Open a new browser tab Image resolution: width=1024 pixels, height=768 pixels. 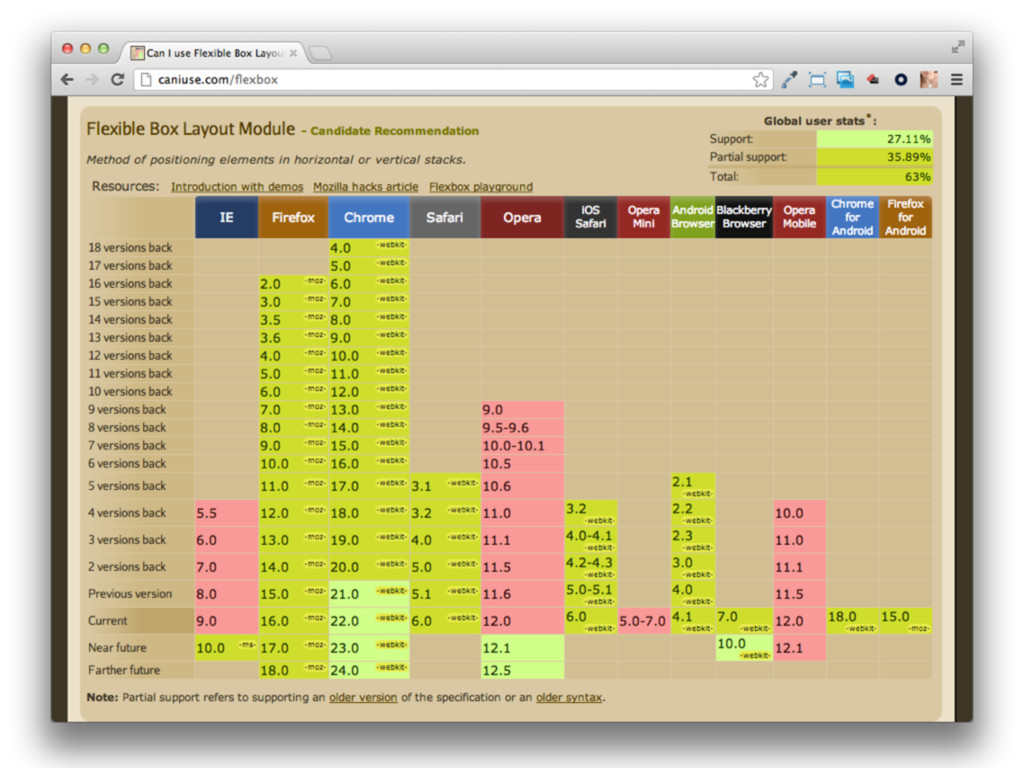pyautogui.click(x=320, y=53)
